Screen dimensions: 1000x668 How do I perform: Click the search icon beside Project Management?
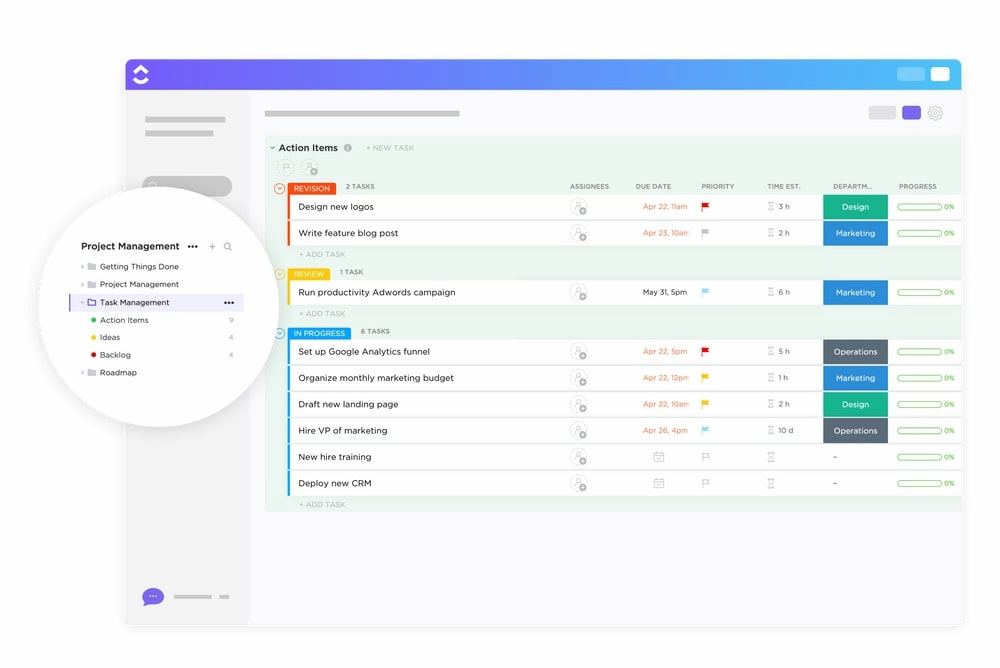tap(228, 246)
